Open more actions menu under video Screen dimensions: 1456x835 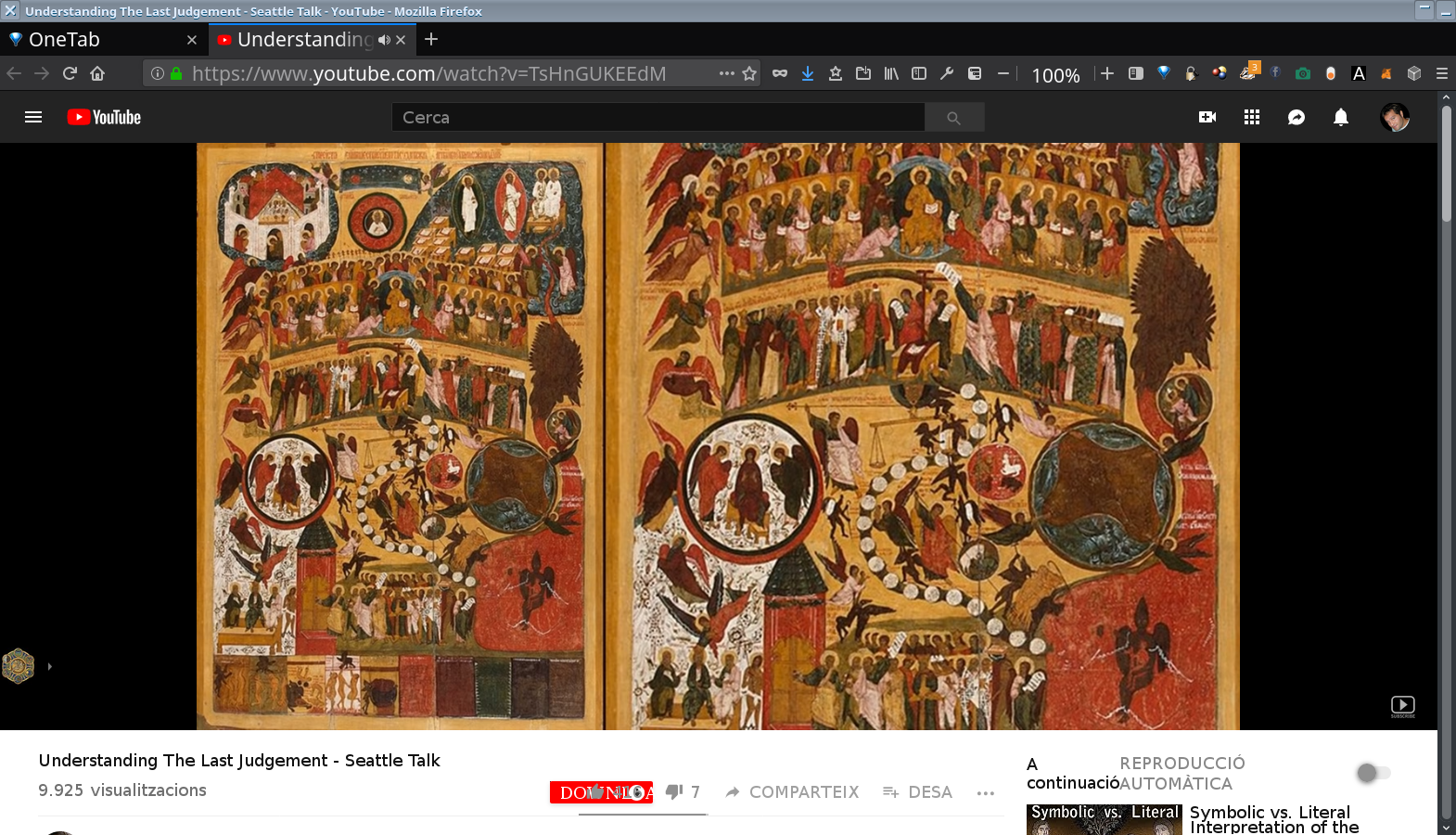point(986,792)
